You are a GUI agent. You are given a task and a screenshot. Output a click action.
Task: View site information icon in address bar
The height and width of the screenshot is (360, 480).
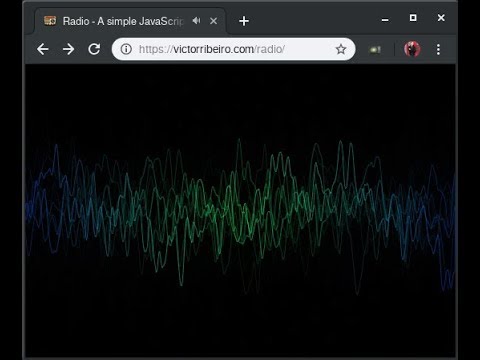click(126, 49)
